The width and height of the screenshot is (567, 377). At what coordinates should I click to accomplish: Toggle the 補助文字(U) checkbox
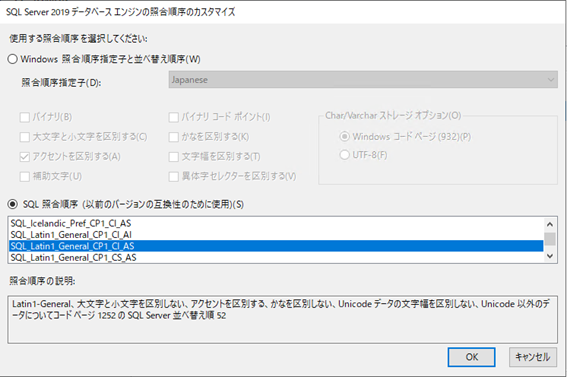[25, 176]
